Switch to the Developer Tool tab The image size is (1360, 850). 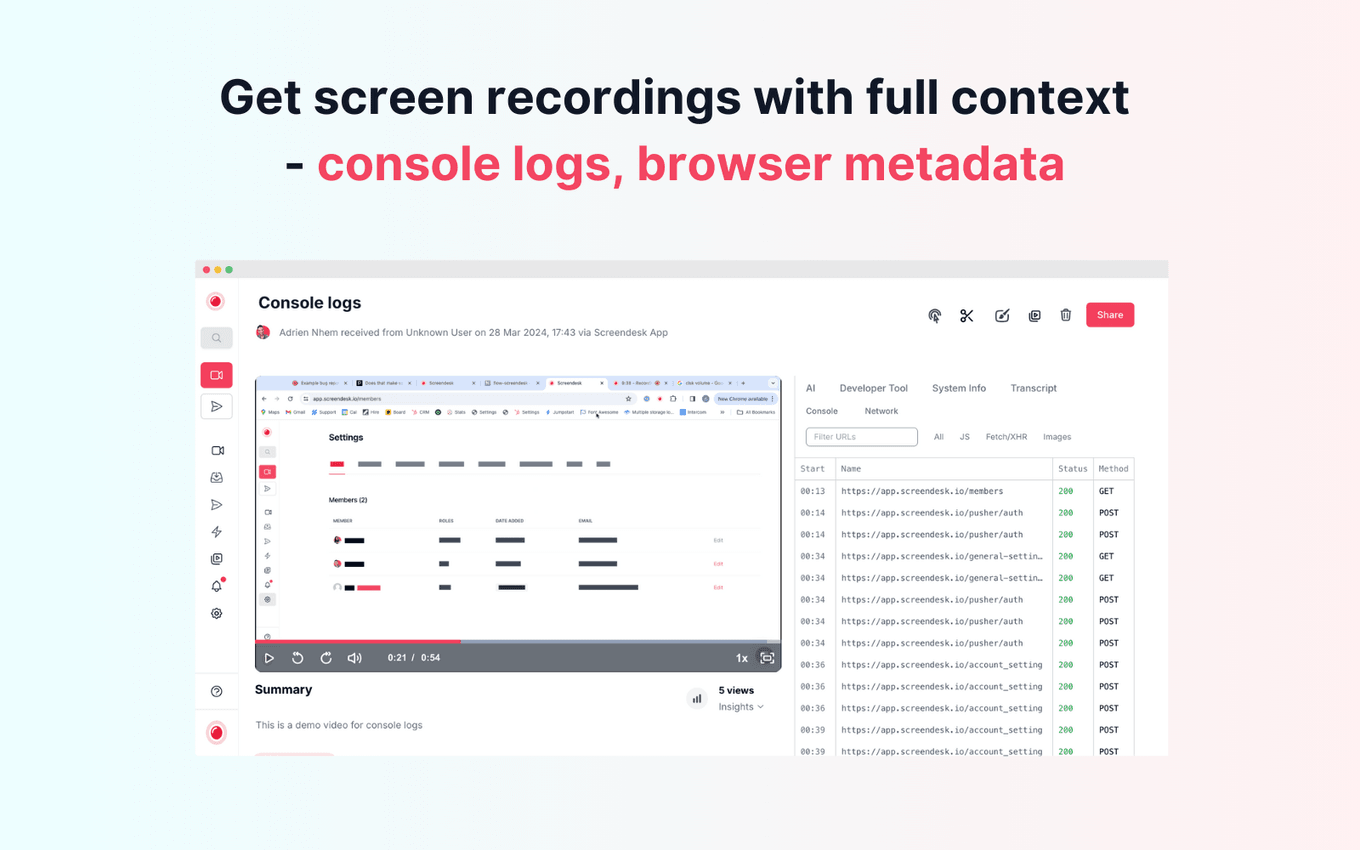pyautogui.click(x=874, y=388)
